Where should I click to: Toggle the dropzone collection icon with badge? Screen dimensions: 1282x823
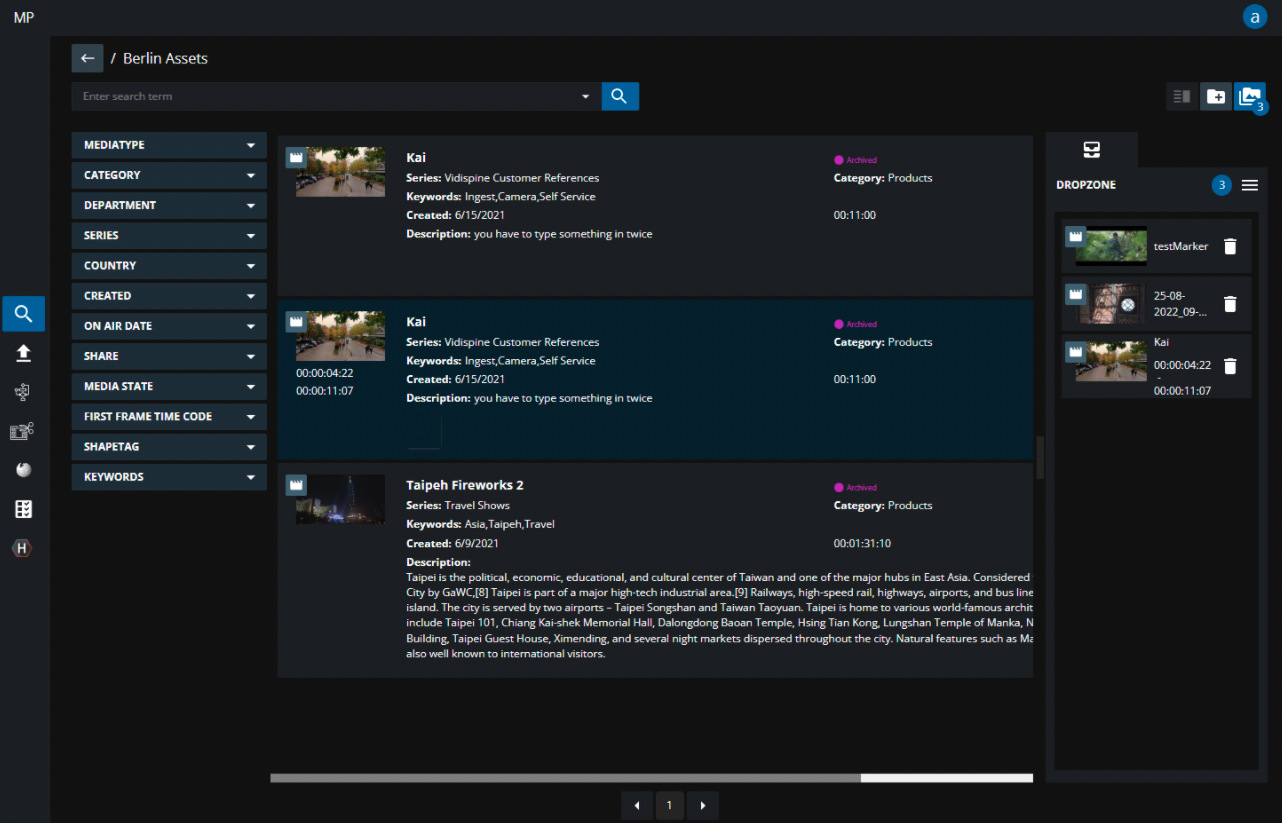click(1249, 96)
